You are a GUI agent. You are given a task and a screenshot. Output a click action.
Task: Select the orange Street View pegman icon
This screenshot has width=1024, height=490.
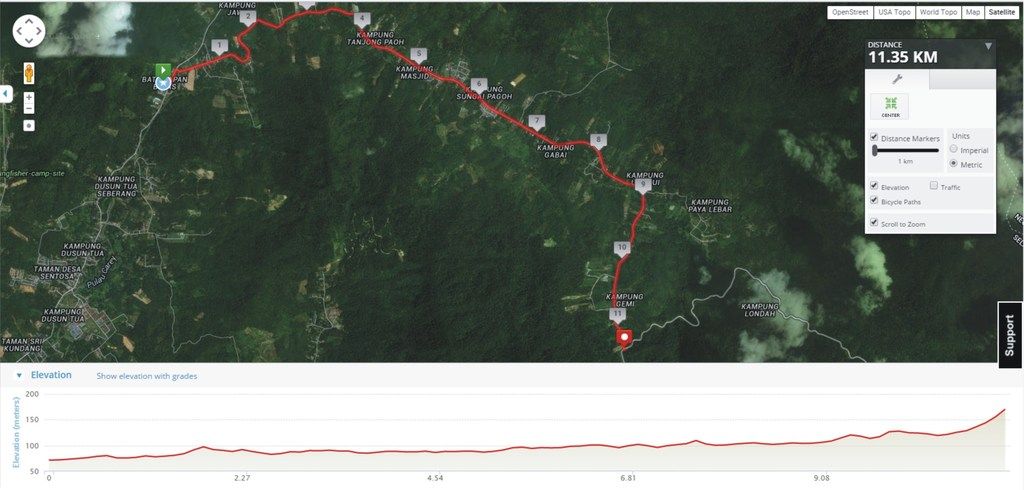point(29,73)
